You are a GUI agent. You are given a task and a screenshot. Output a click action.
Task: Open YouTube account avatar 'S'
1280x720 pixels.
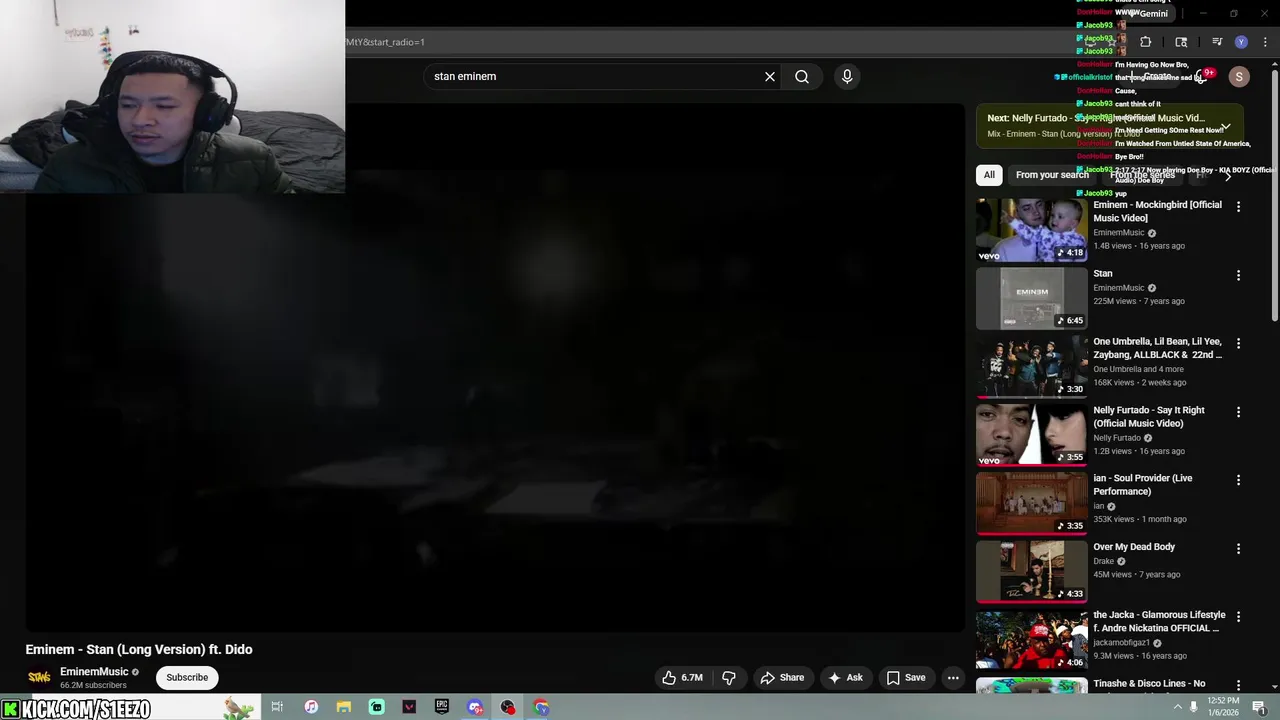click(1239, 76)
